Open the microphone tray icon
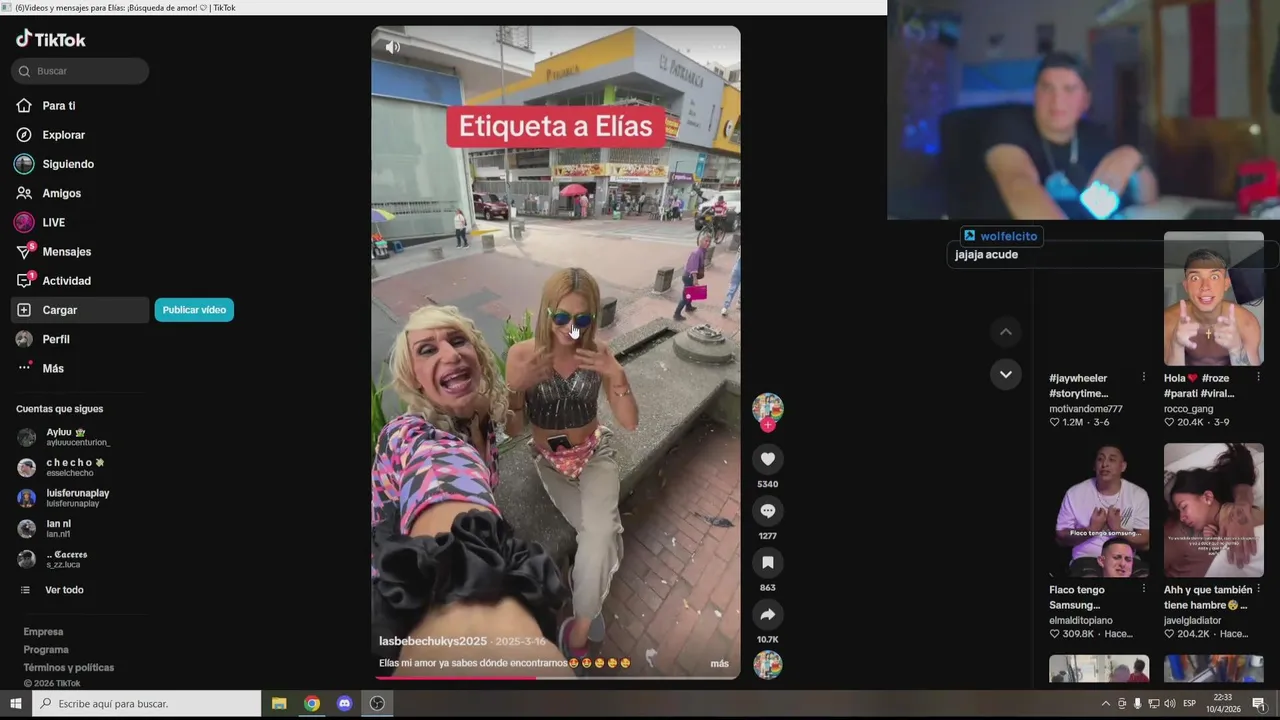The width and height of the screenshot is (1280, 720). pyautogui.click(x=1137, y=704)
